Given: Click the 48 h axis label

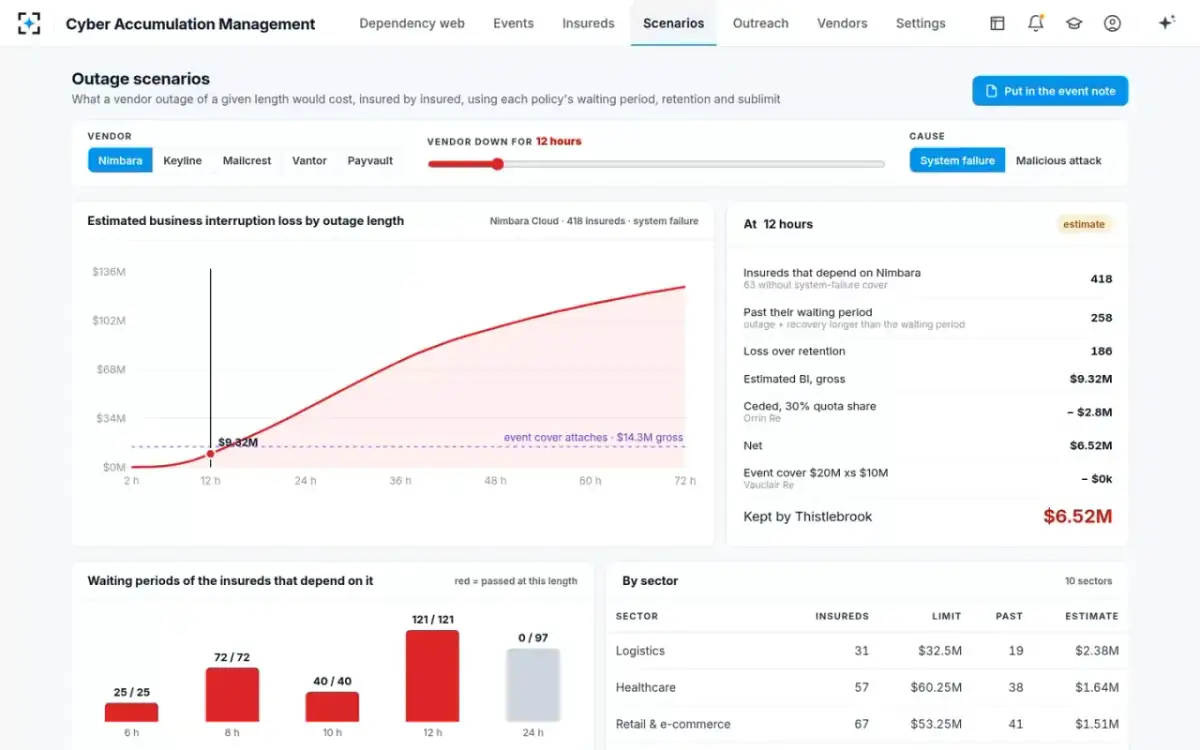Looking at the screenshot, I should (x=496, y=481).
